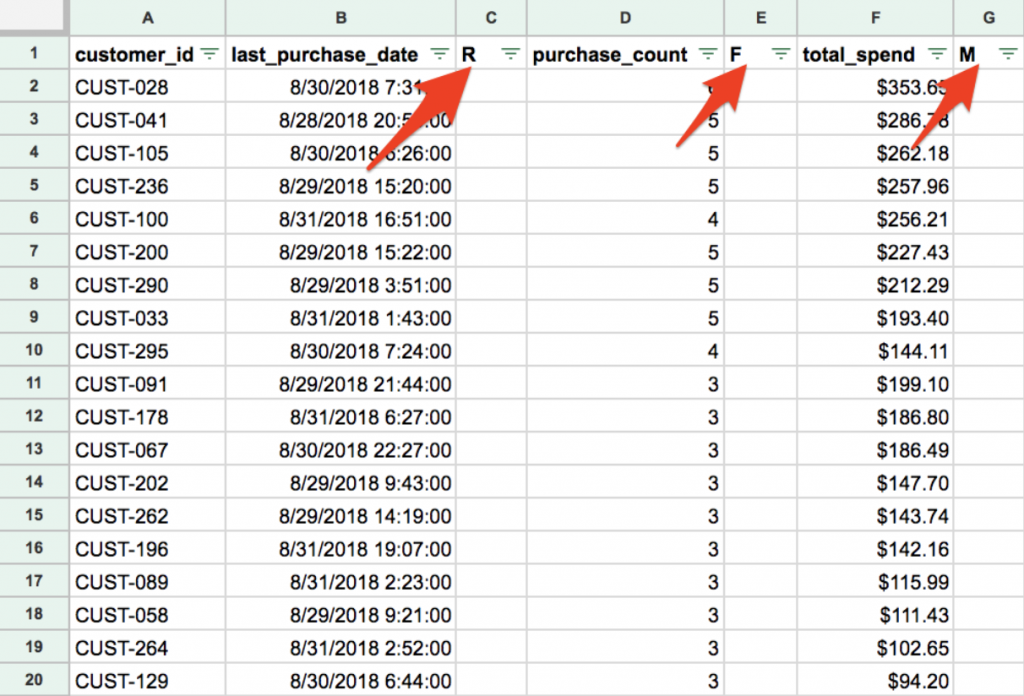Select column D header

tap(625, 18)
